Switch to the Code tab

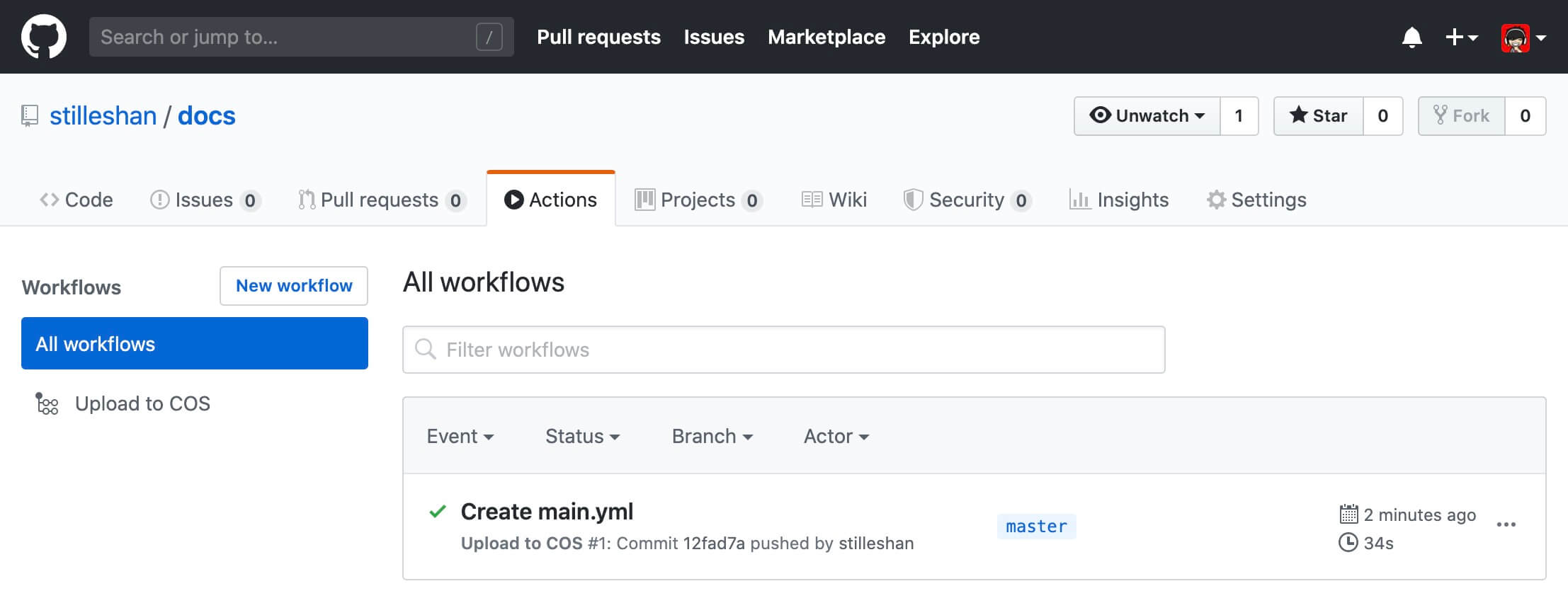coord(76,200)
